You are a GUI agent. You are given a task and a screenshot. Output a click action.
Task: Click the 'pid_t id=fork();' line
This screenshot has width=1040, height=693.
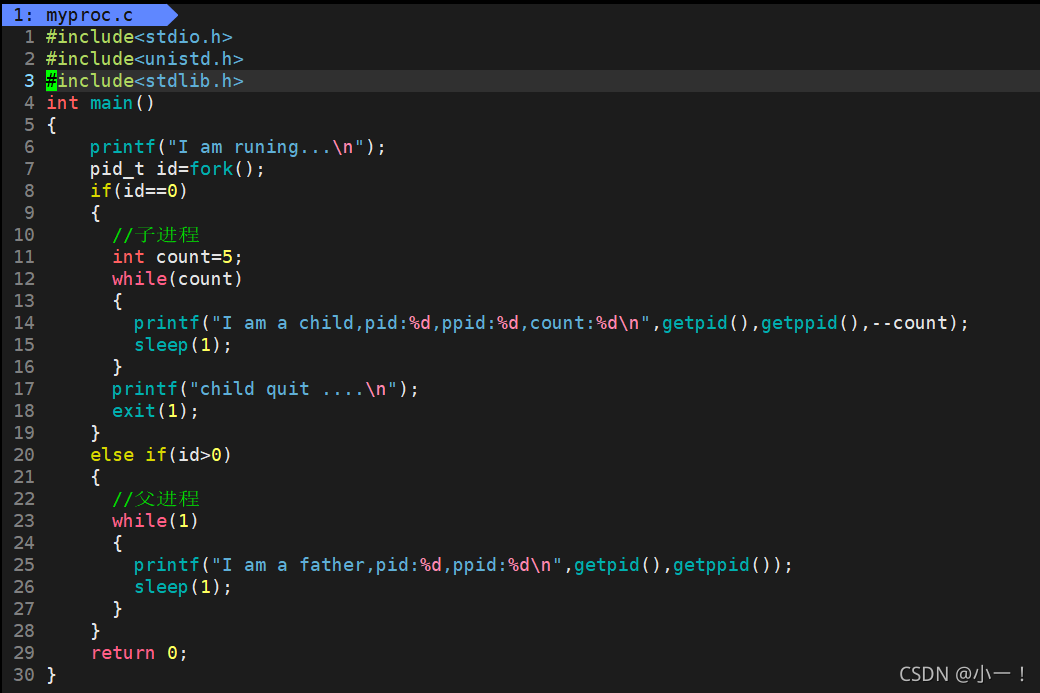177,168
